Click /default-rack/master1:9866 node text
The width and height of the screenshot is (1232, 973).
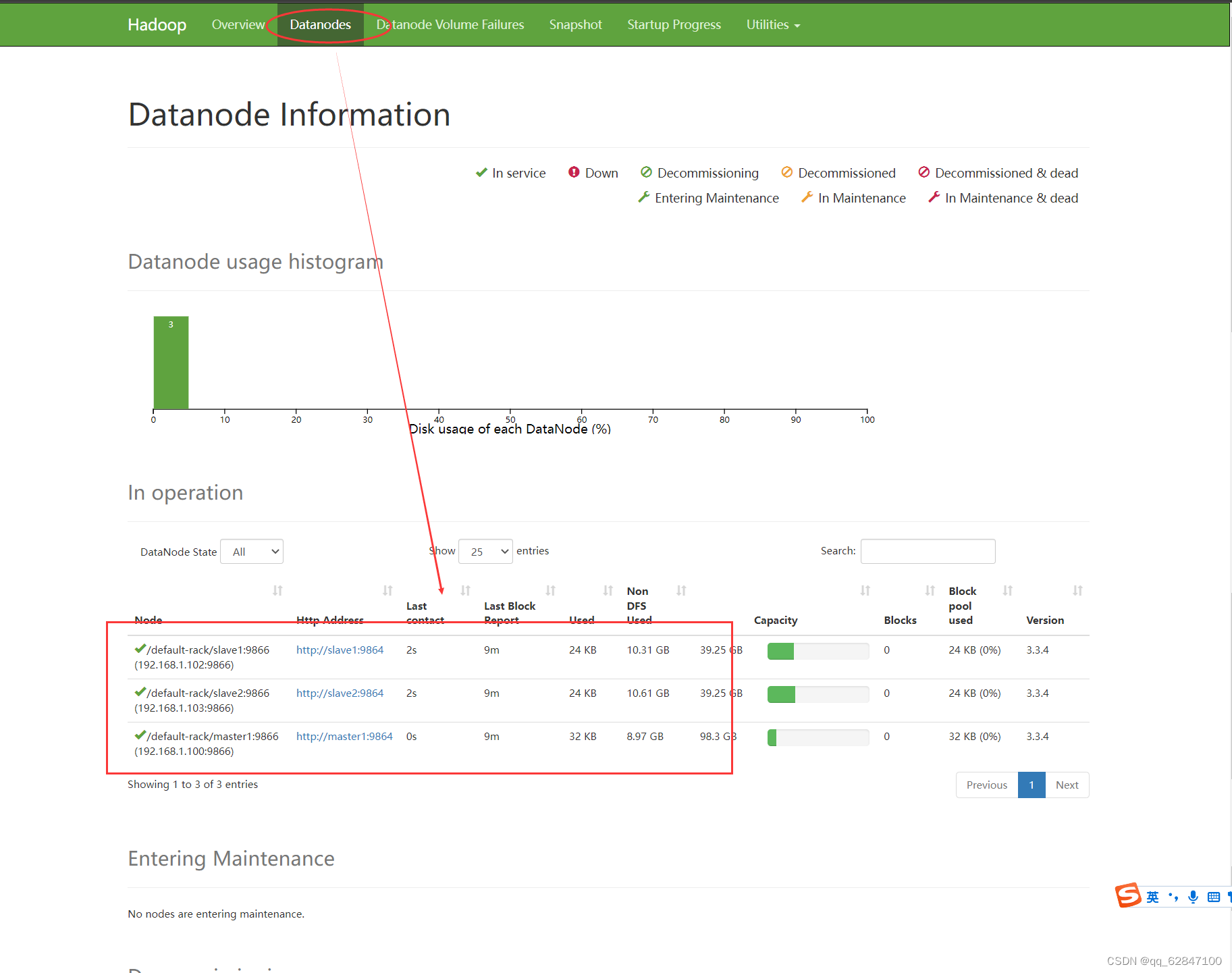point(213,736)
